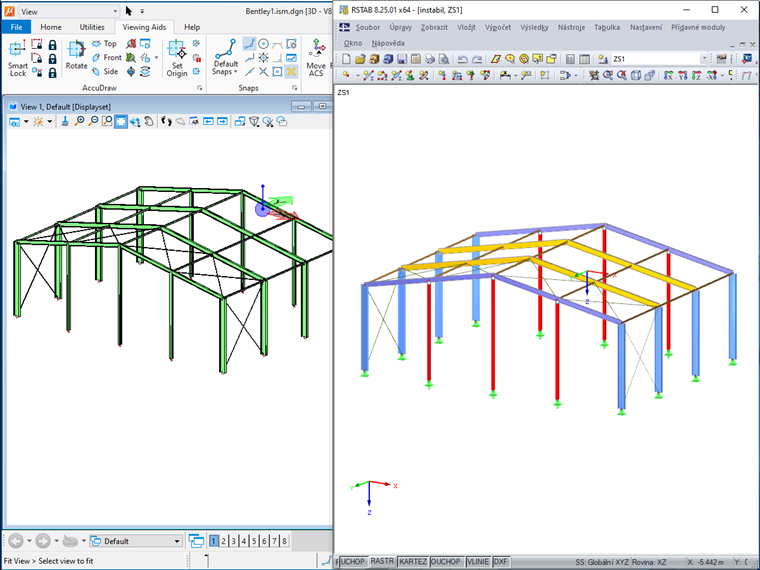Toggle DXF in the status bar
This screenshot has width=760, height=570.
(500, 561)
